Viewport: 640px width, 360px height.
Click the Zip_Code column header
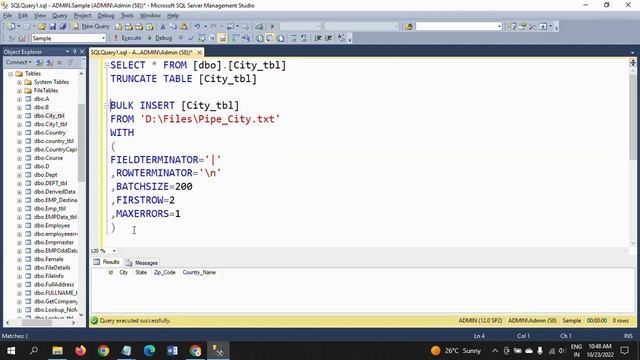pos(164,272)
